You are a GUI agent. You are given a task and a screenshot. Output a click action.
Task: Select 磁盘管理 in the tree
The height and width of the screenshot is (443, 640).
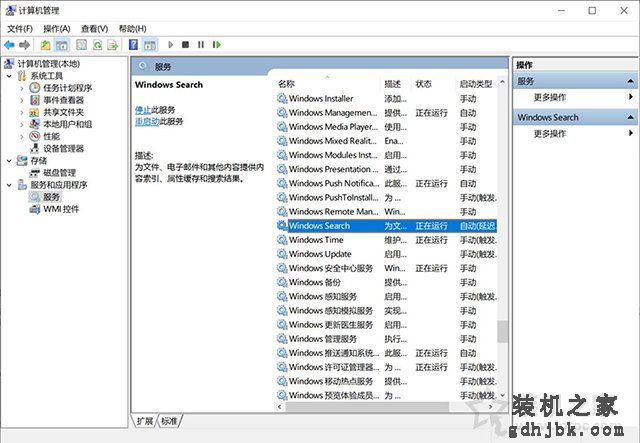point(59,173)
